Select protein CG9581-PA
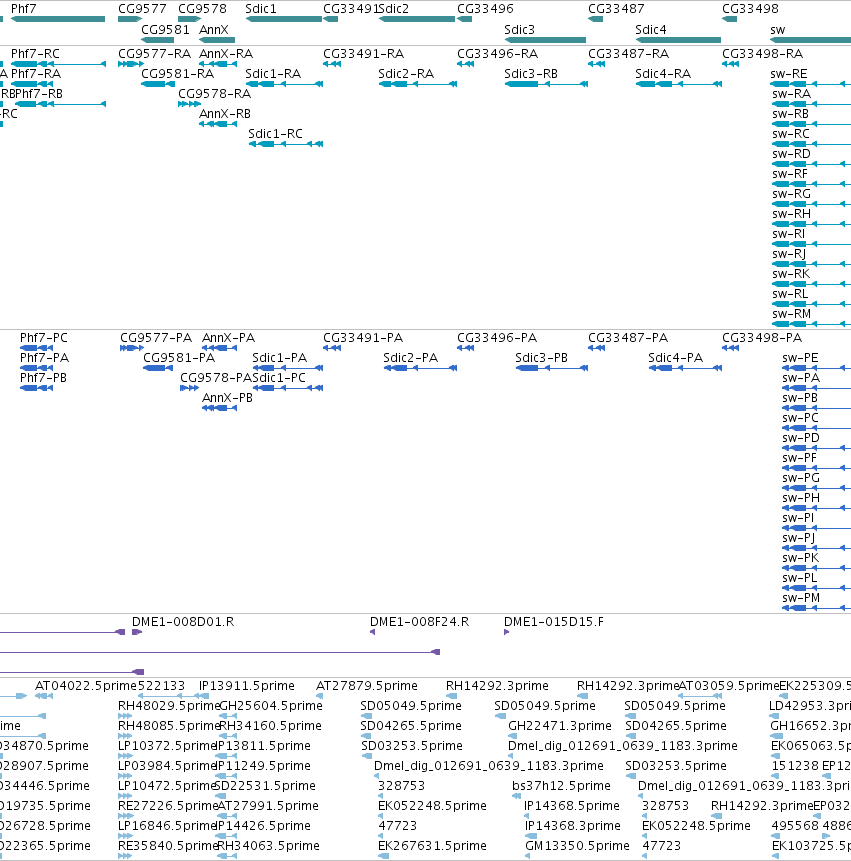 [x=158, y=368]
